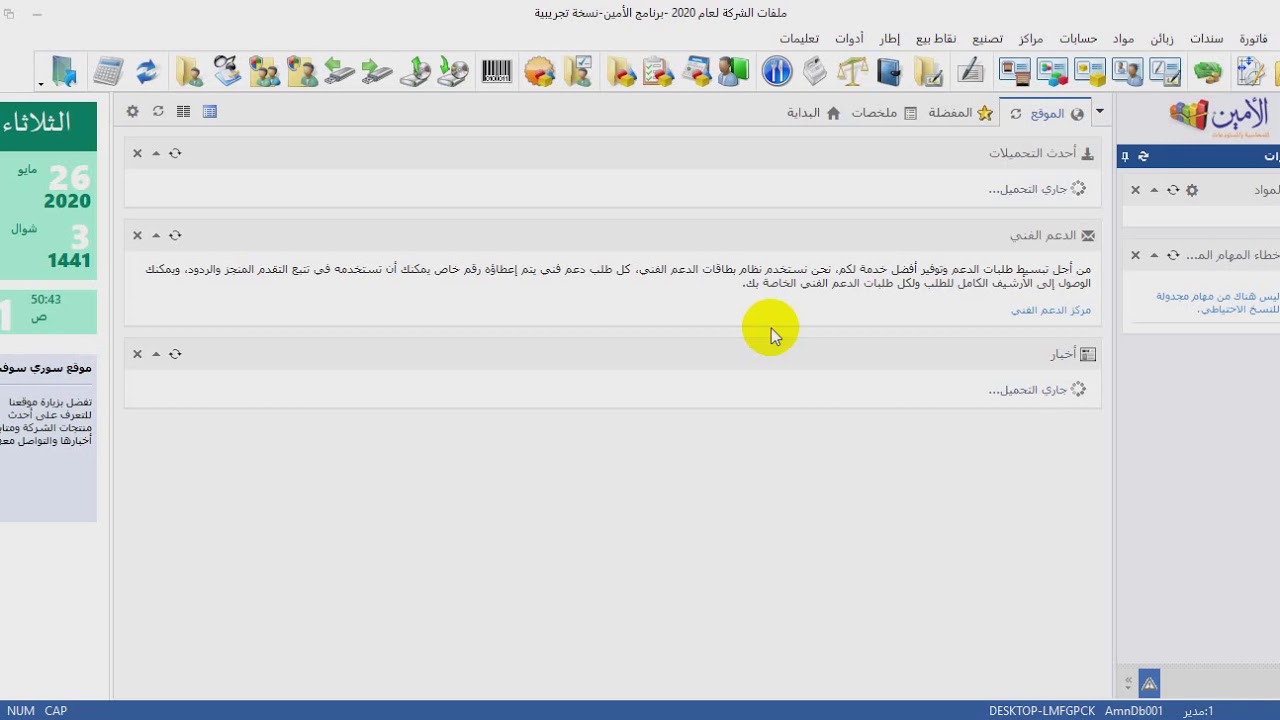Viewport: 1280px width, 720px height.
Task: Collapse the أحدث التحميلات widget
Action: click(x=156, y=153)
